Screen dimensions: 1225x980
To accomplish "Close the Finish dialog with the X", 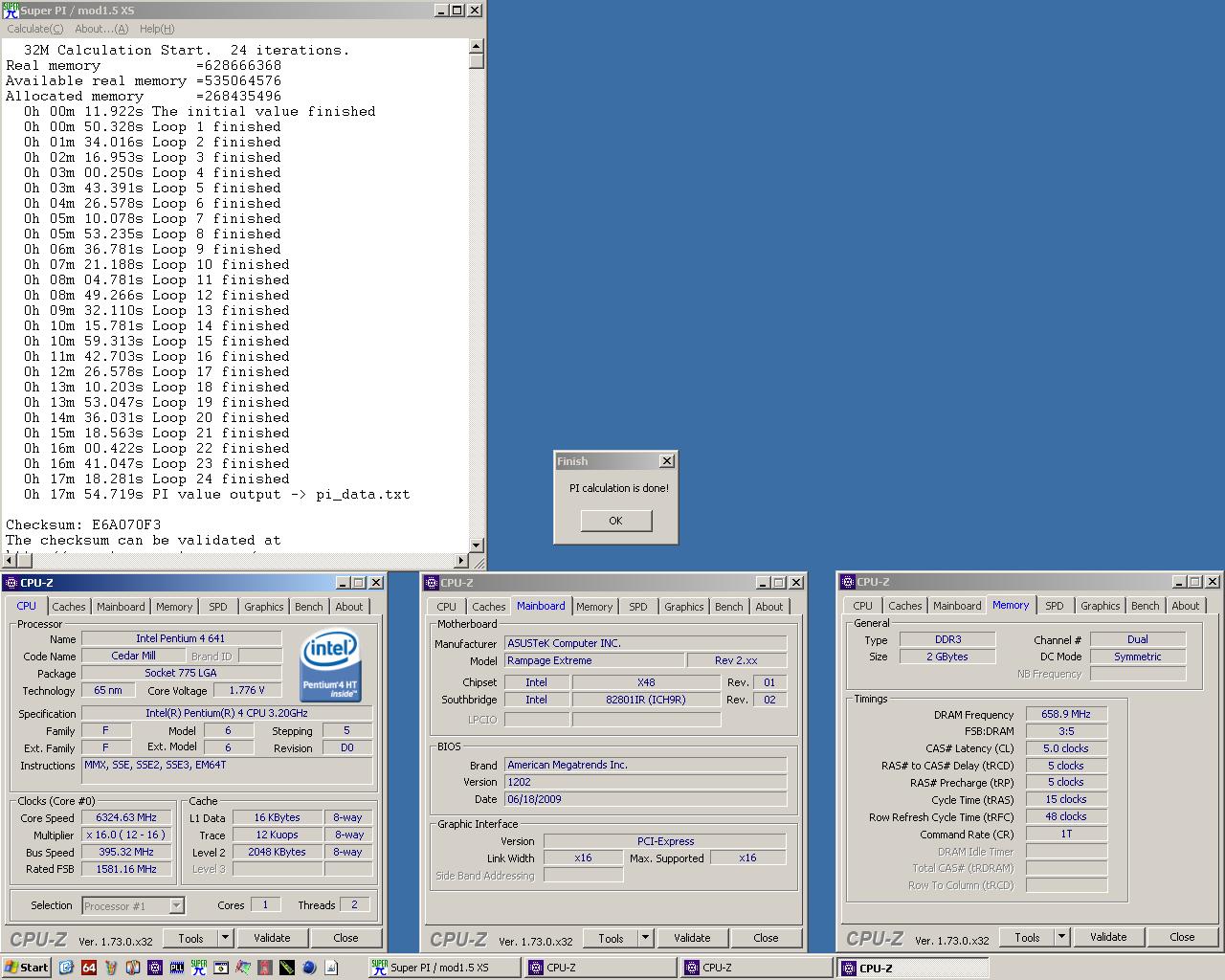I will tap(667, 461).
